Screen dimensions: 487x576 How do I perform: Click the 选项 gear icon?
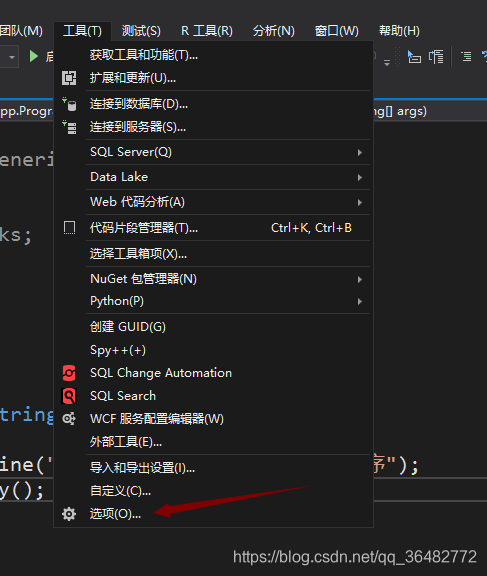coord(69,514)
